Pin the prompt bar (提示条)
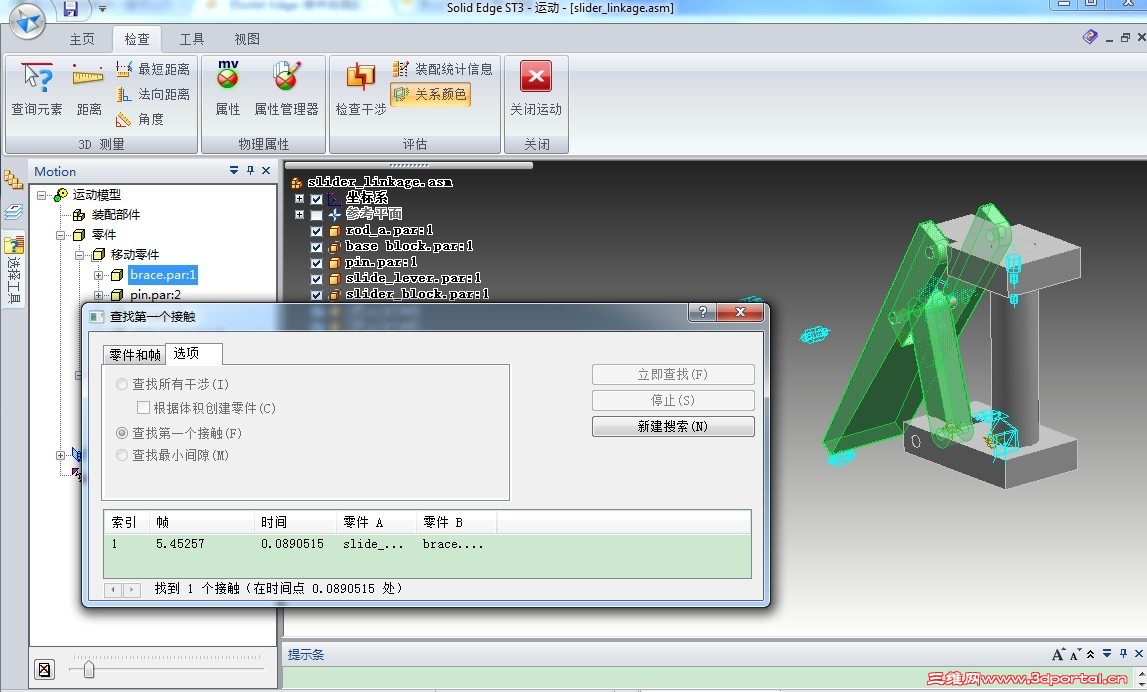The image size is (1147, 692). (x=1124, y=654)
